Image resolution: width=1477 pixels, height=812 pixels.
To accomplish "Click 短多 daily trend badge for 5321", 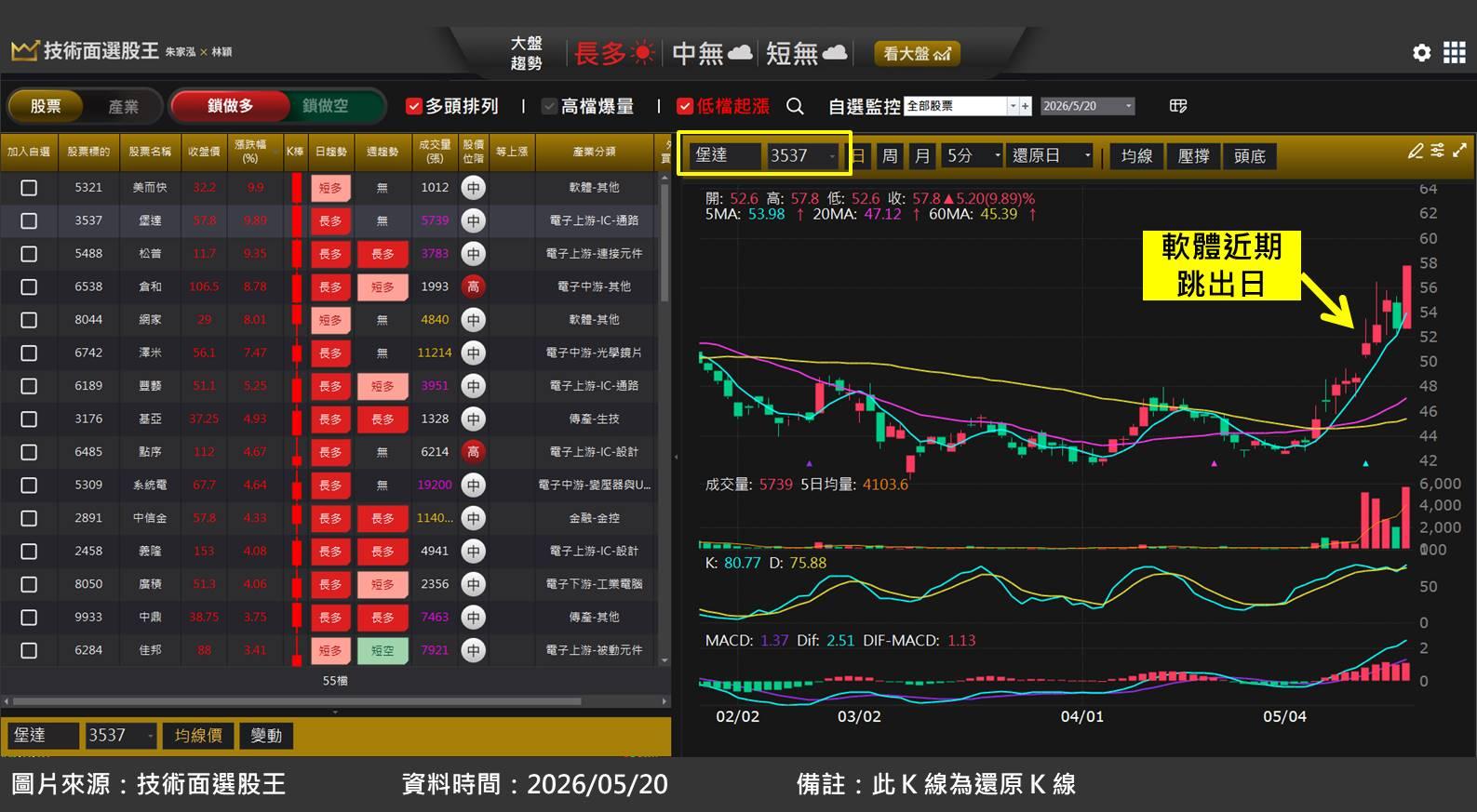I will pyautogui.click(x=330, y=188).
